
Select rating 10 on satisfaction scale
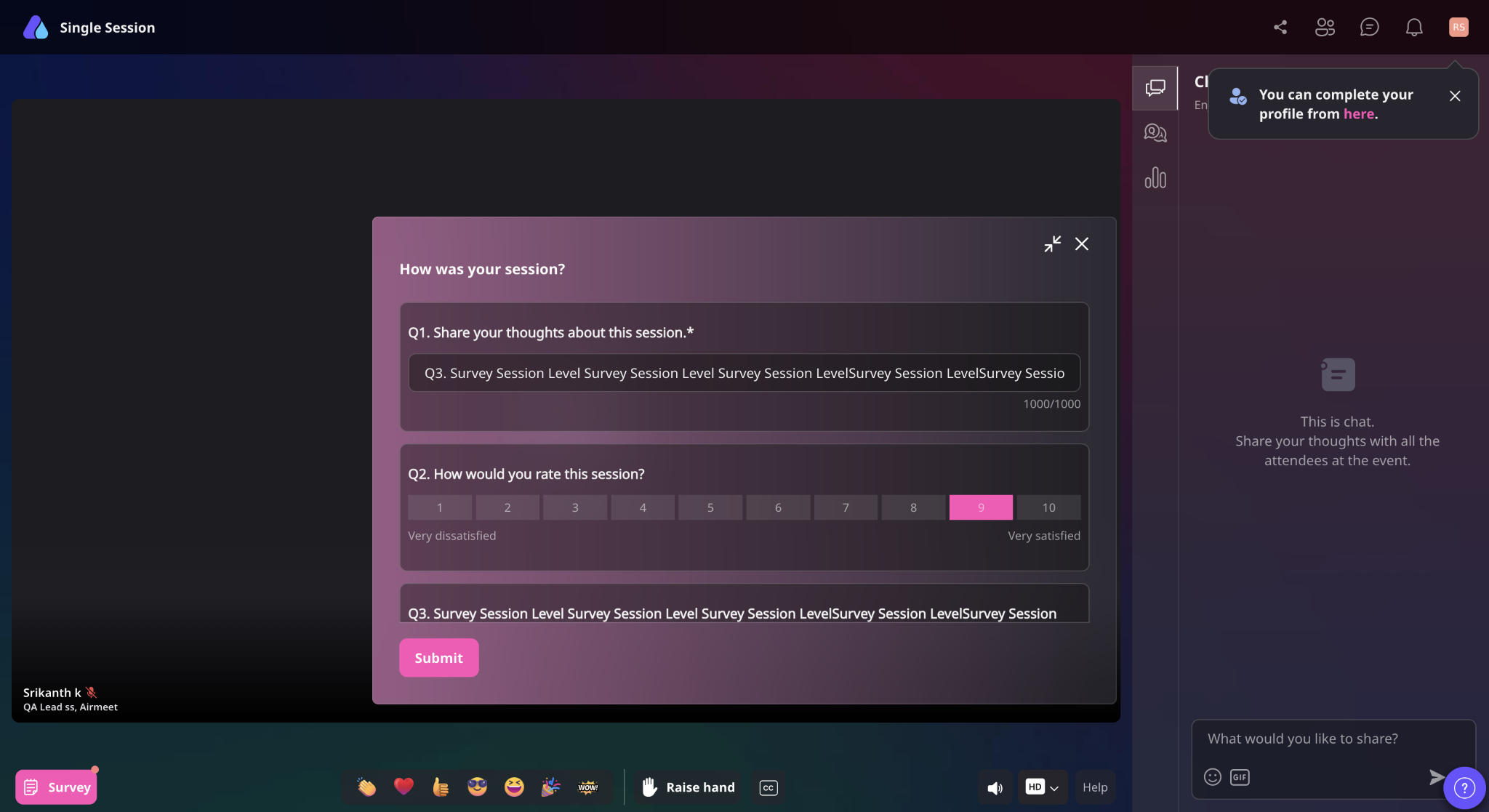coord(1048,507)
